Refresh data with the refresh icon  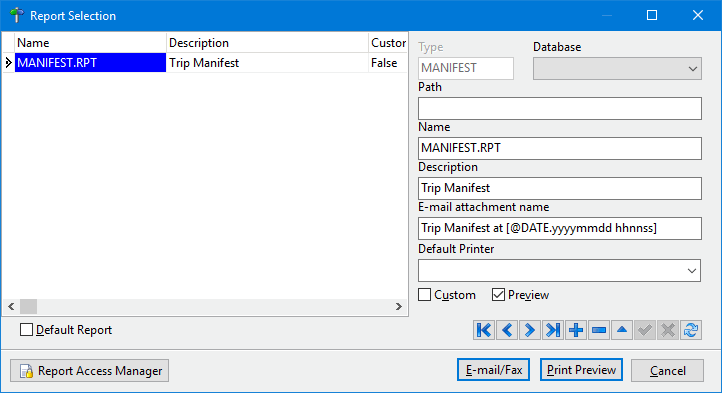[691, 330]
